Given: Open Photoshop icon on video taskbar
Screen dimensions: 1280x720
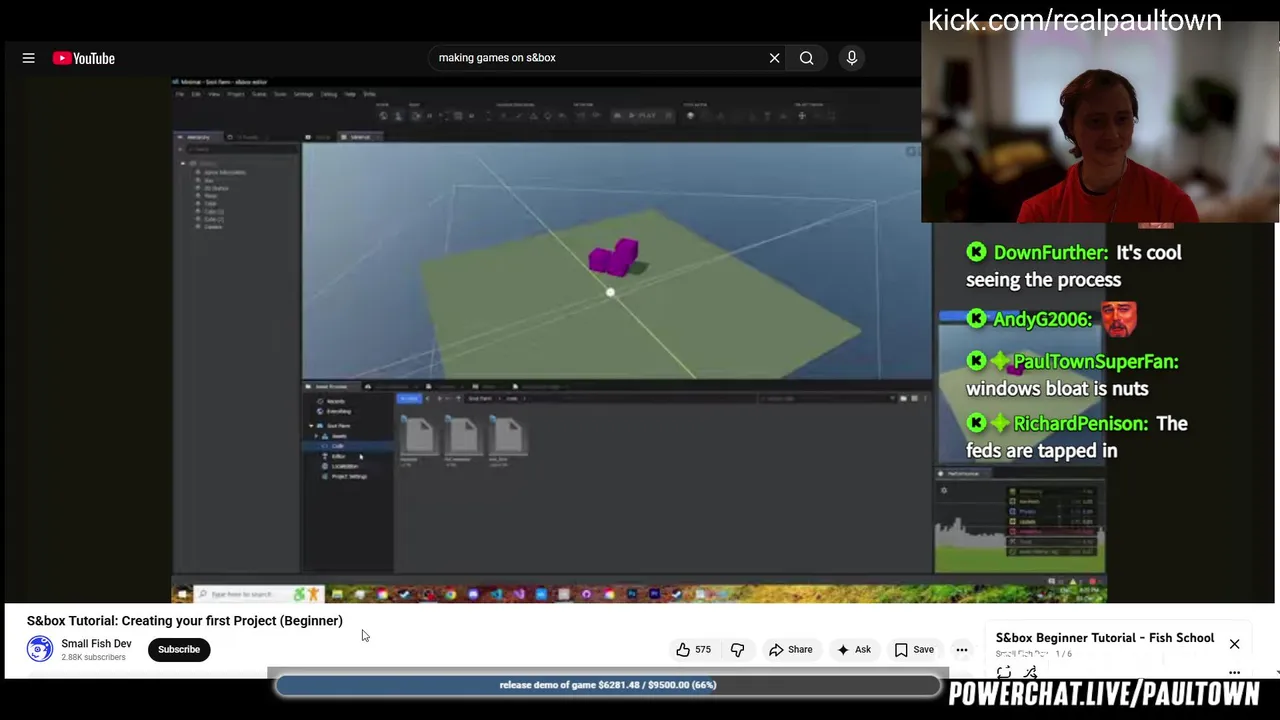Looking at the screenshot, I should pos(632,594).
